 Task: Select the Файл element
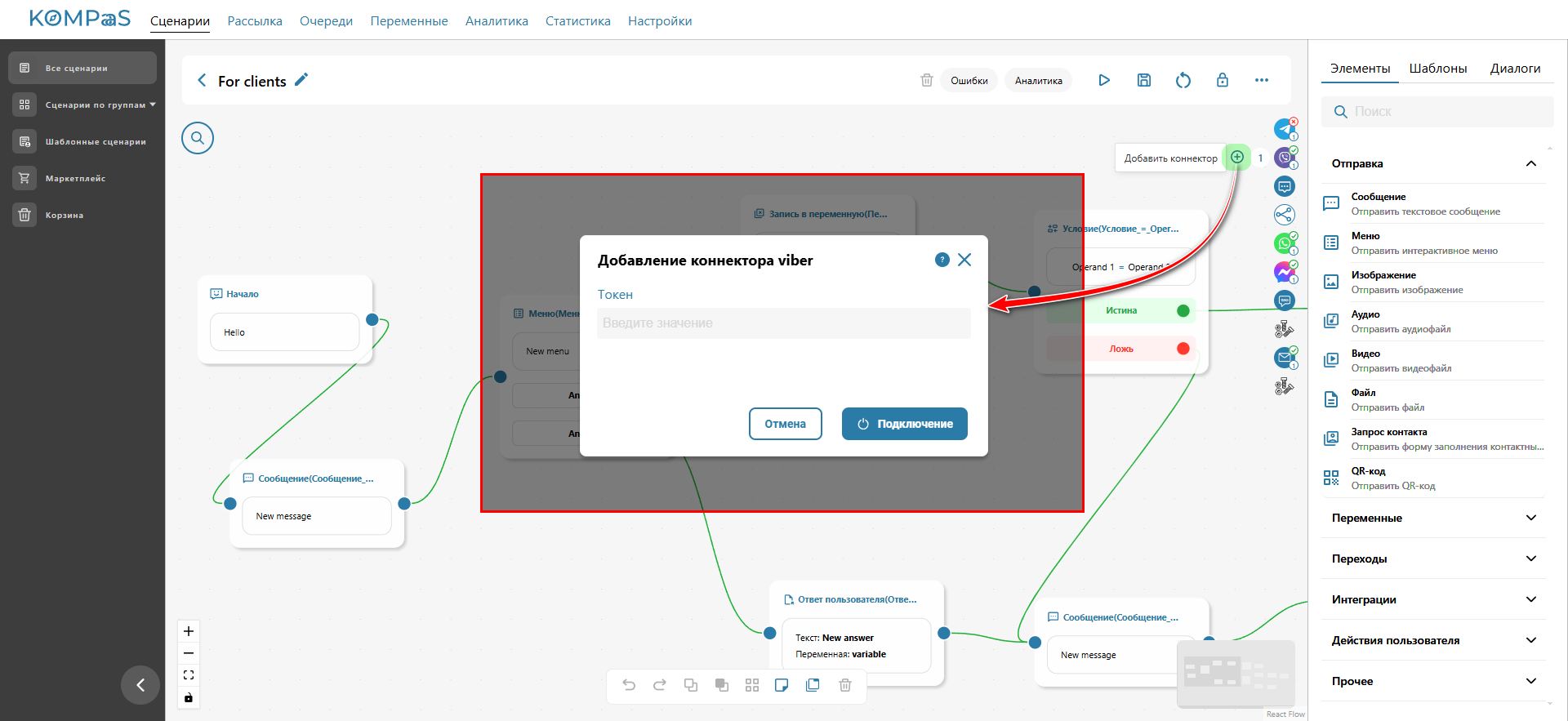click(x=1433, y=400)
